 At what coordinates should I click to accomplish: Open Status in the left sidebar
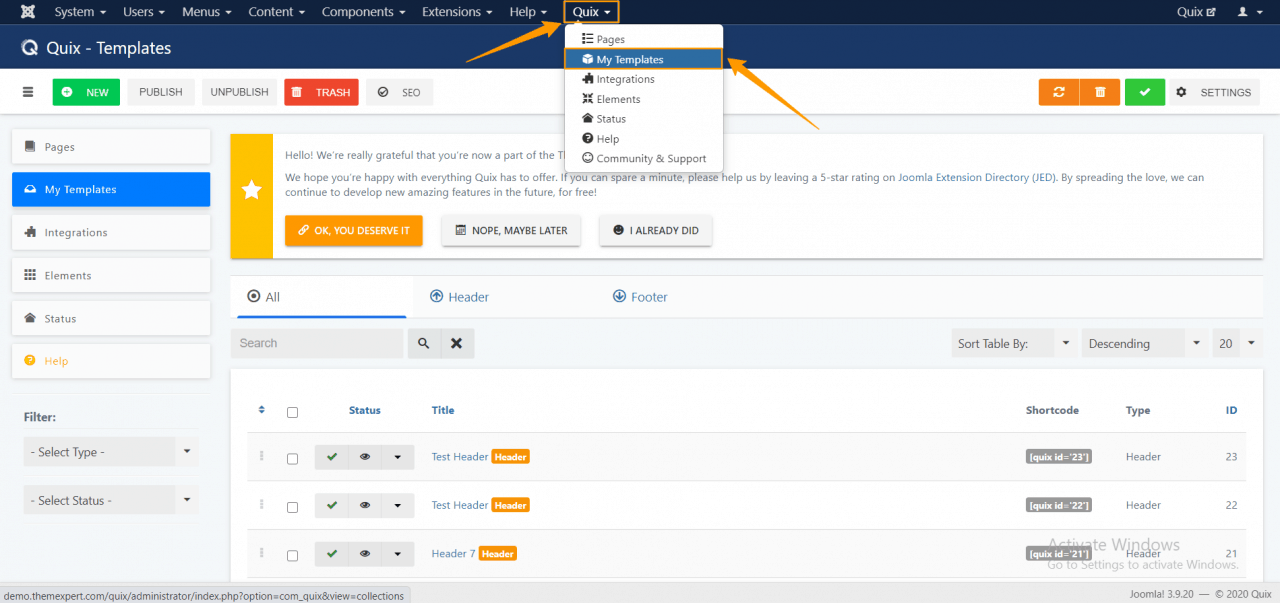(x=111, y=318)
